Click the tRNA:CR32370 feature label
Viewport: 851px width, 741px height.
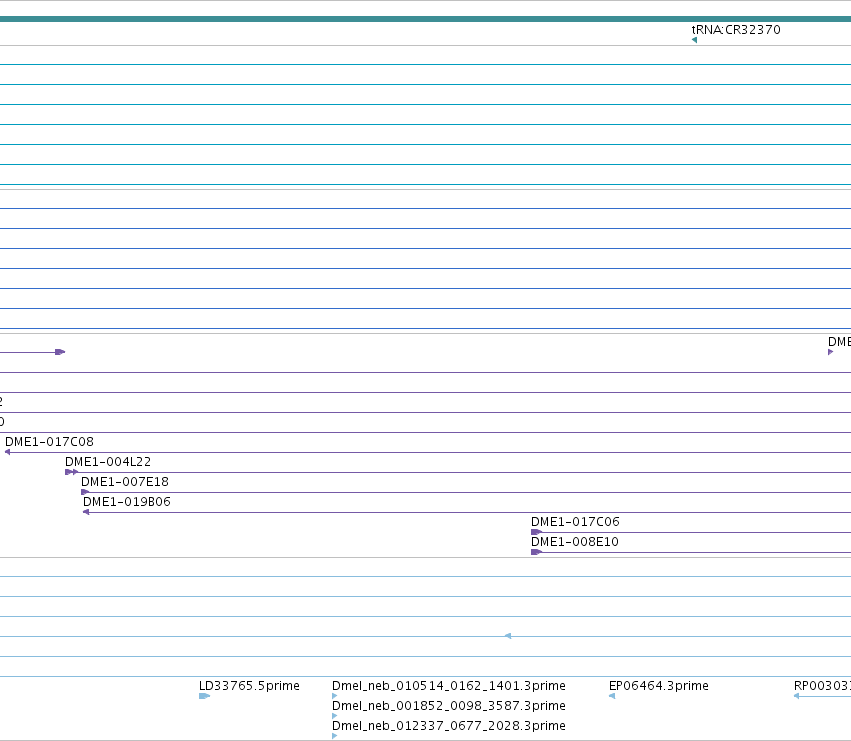[x=736, y=29]
